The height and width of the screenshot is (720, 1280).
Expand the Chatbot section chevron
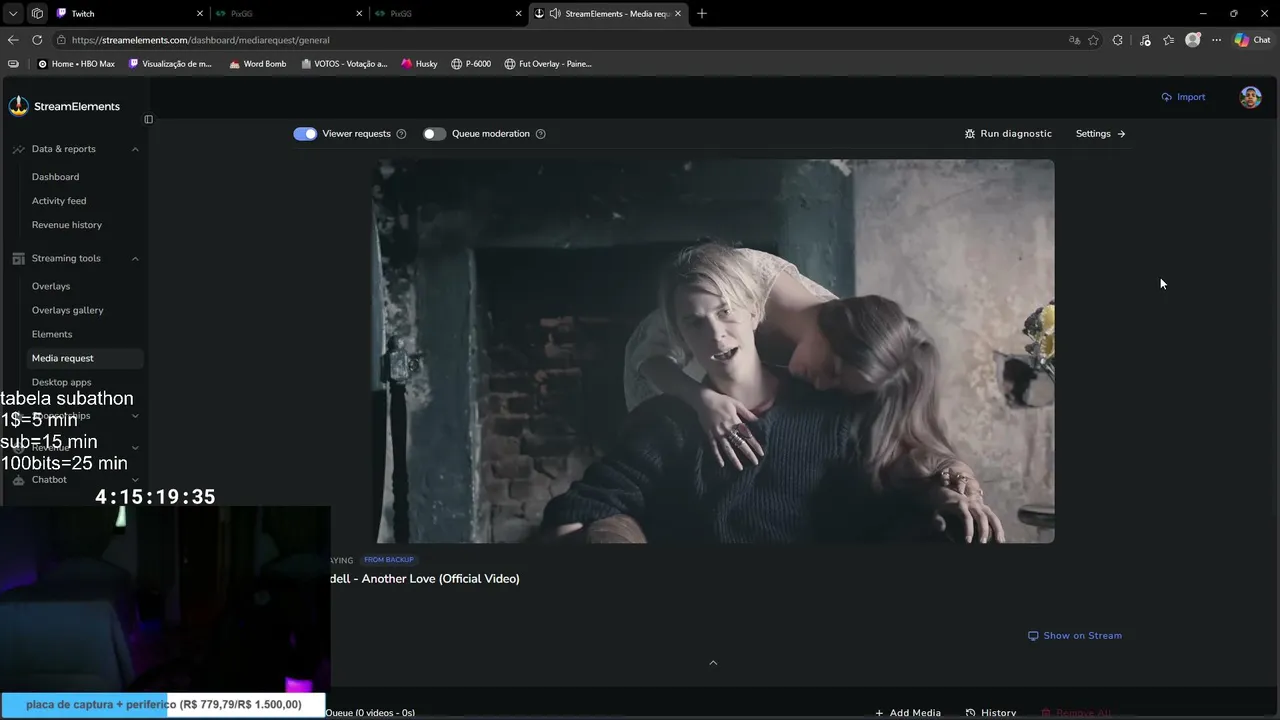tap(135, 480)
